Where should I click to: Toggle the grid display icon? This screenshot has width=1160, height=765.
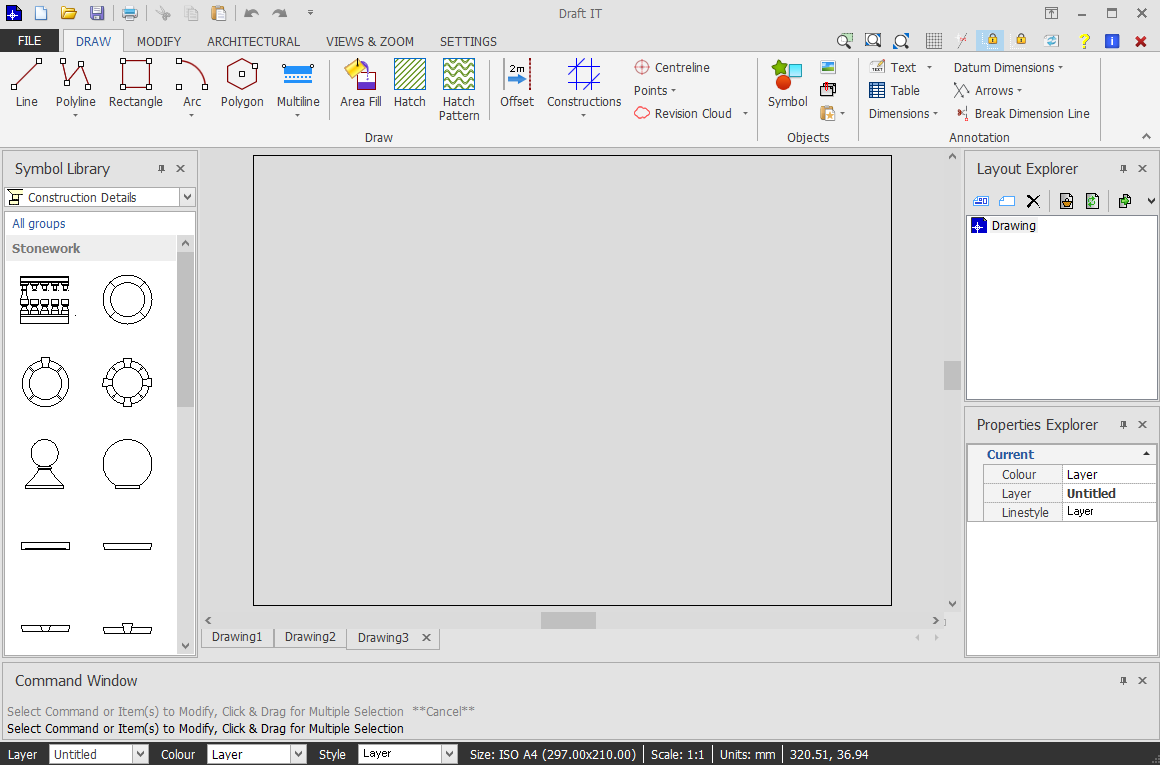tap(934, 41)
